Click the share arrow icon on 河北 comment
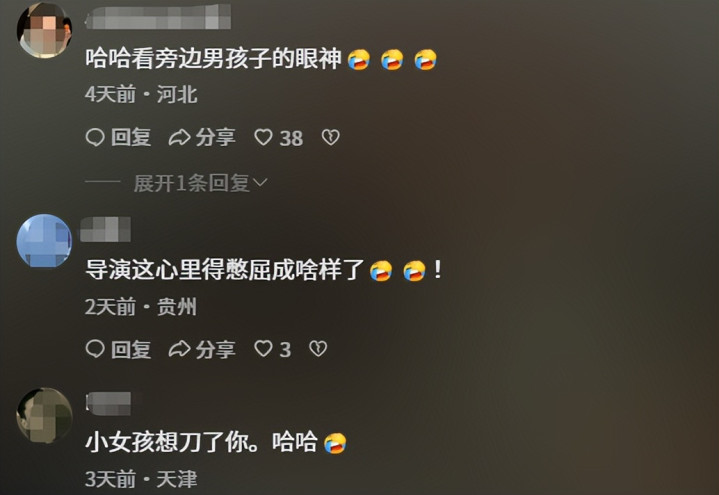The image size is (719, 495). (x=179, y=138)
